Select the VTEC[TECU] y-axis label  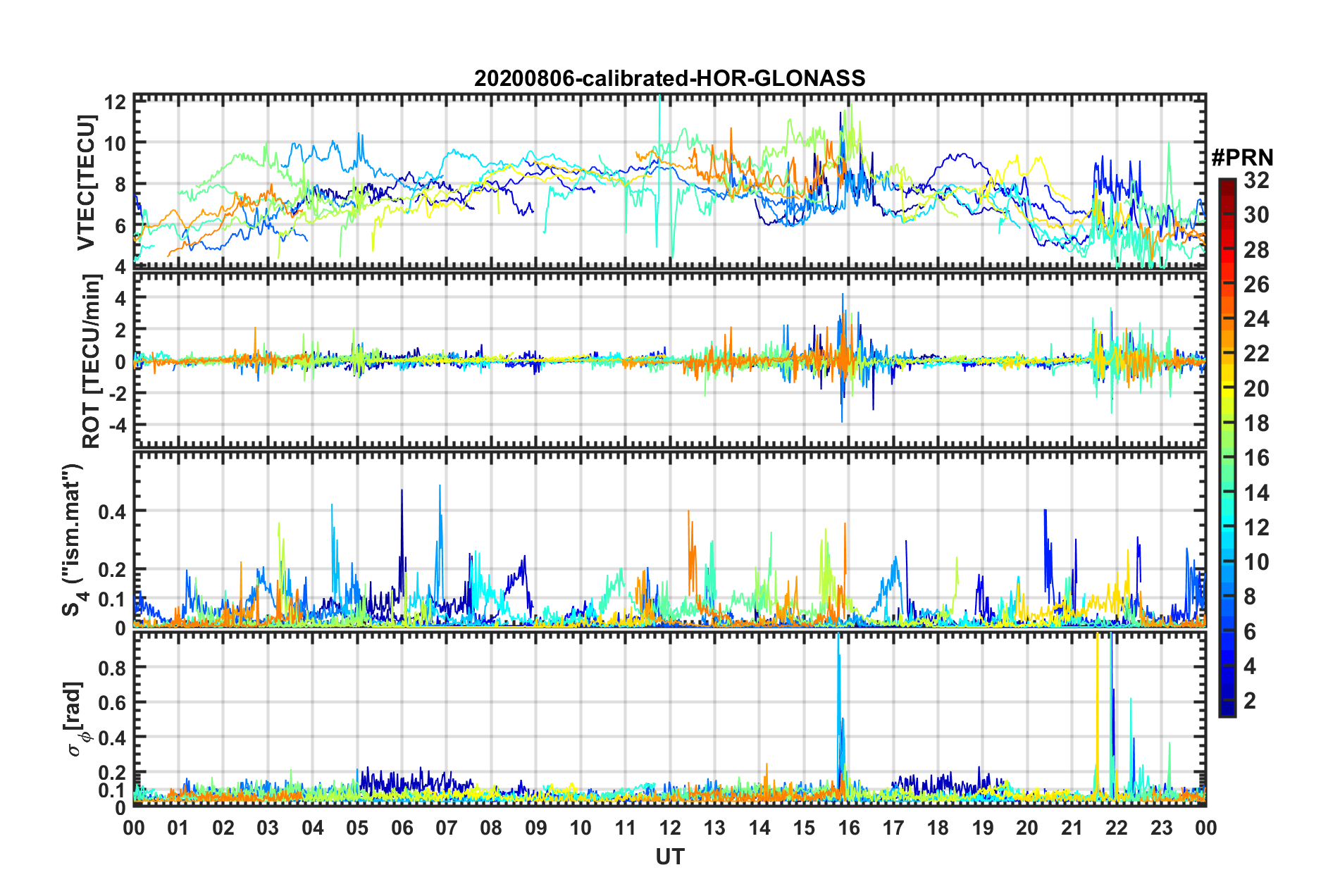tap(86, 183)
